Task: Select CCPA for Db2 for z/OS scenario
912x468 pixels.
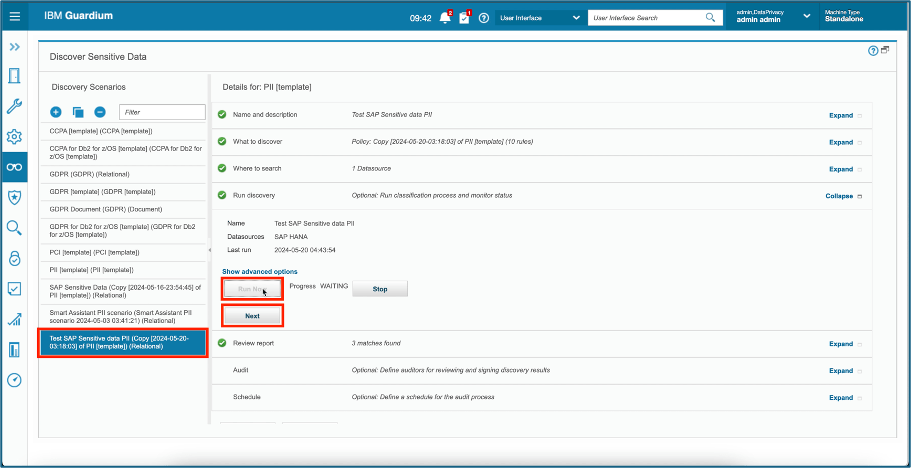Action: [x=123, y=152]
